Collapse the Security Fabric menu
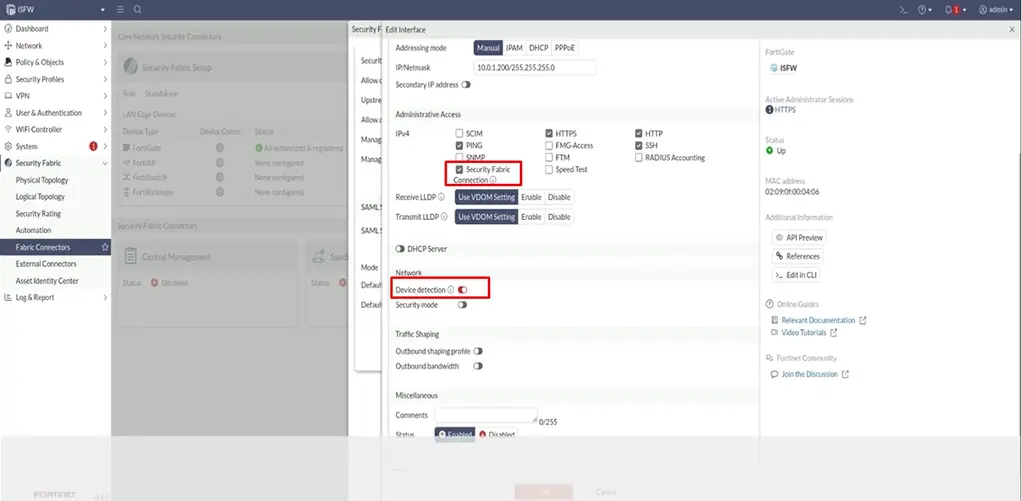The height and width of the screenshot is (501, 1022). click(x=55, y=164)
